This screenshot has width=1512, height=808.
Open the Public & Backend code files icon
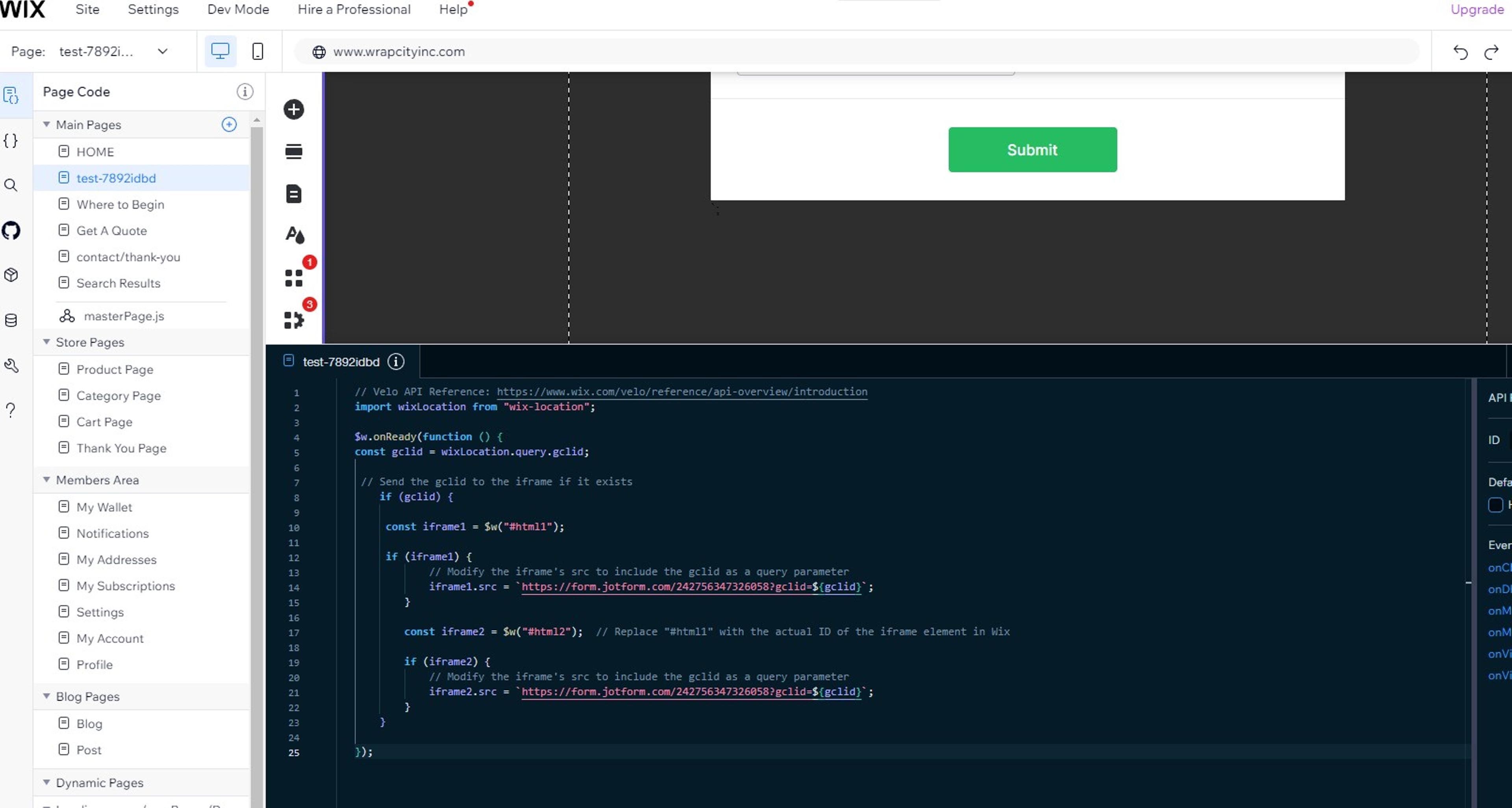point(11,141)
